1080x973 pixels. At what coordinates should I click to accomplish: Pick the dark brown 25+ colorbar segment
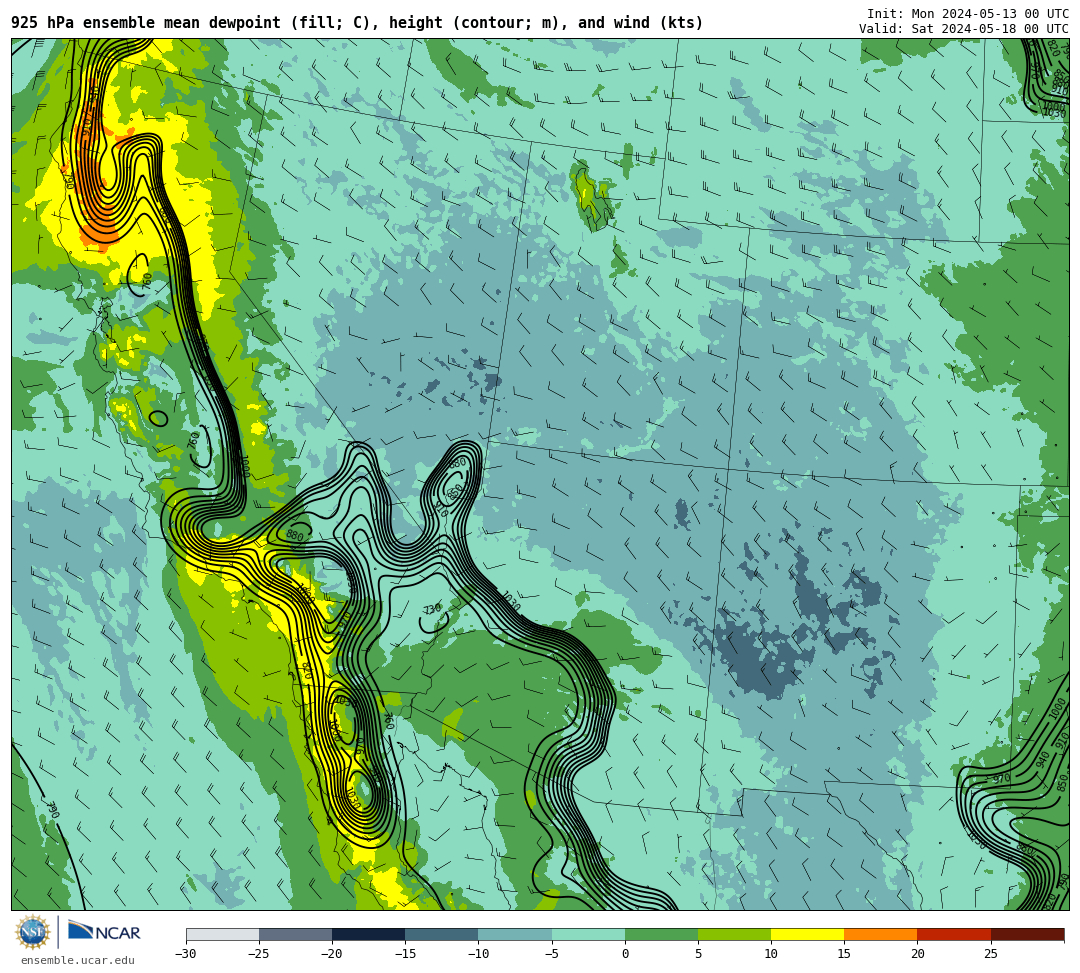tap(1027, 934)
